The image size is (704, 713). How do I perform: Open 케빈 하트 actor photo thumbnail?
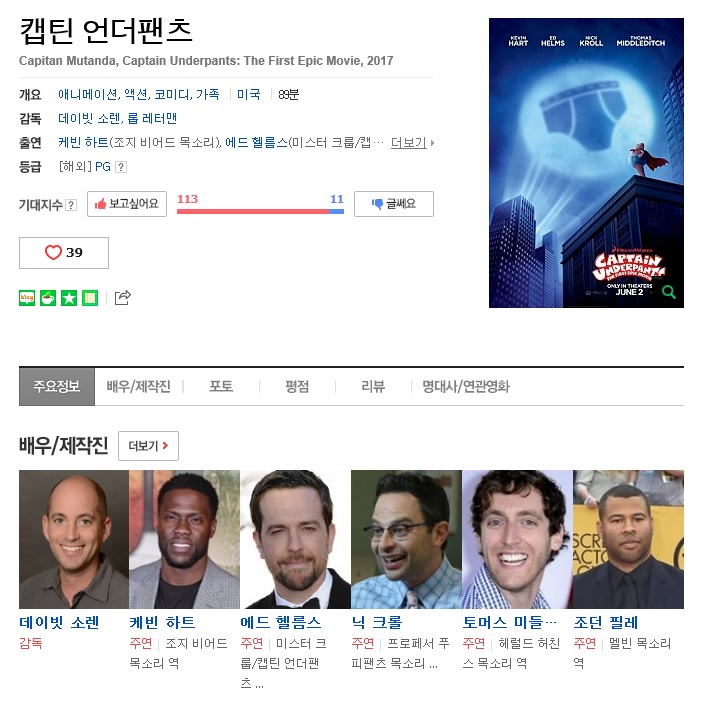(x=184, y=539)
